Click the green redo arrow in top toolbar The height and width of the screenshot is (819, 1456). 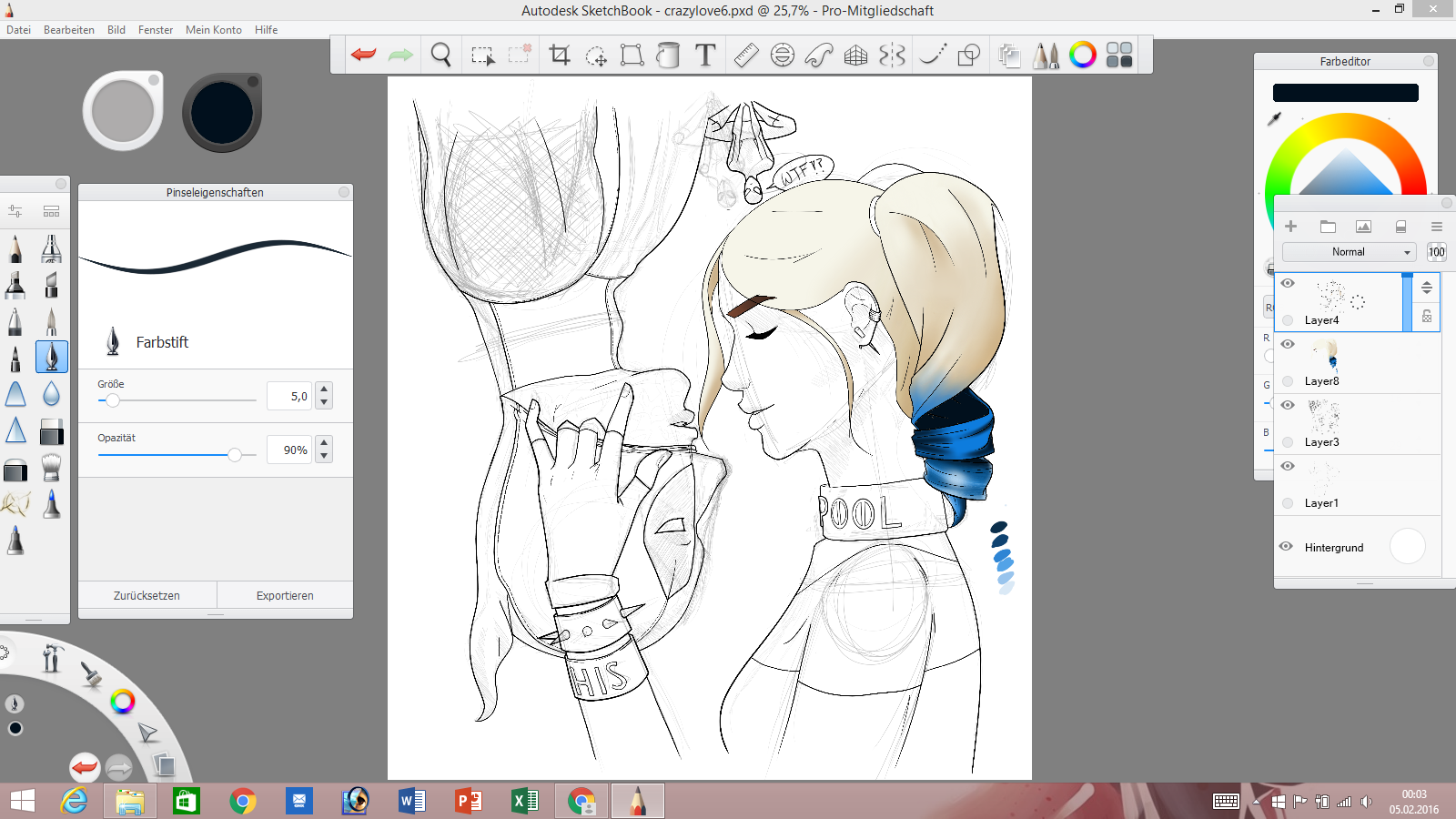pos(400,55)
